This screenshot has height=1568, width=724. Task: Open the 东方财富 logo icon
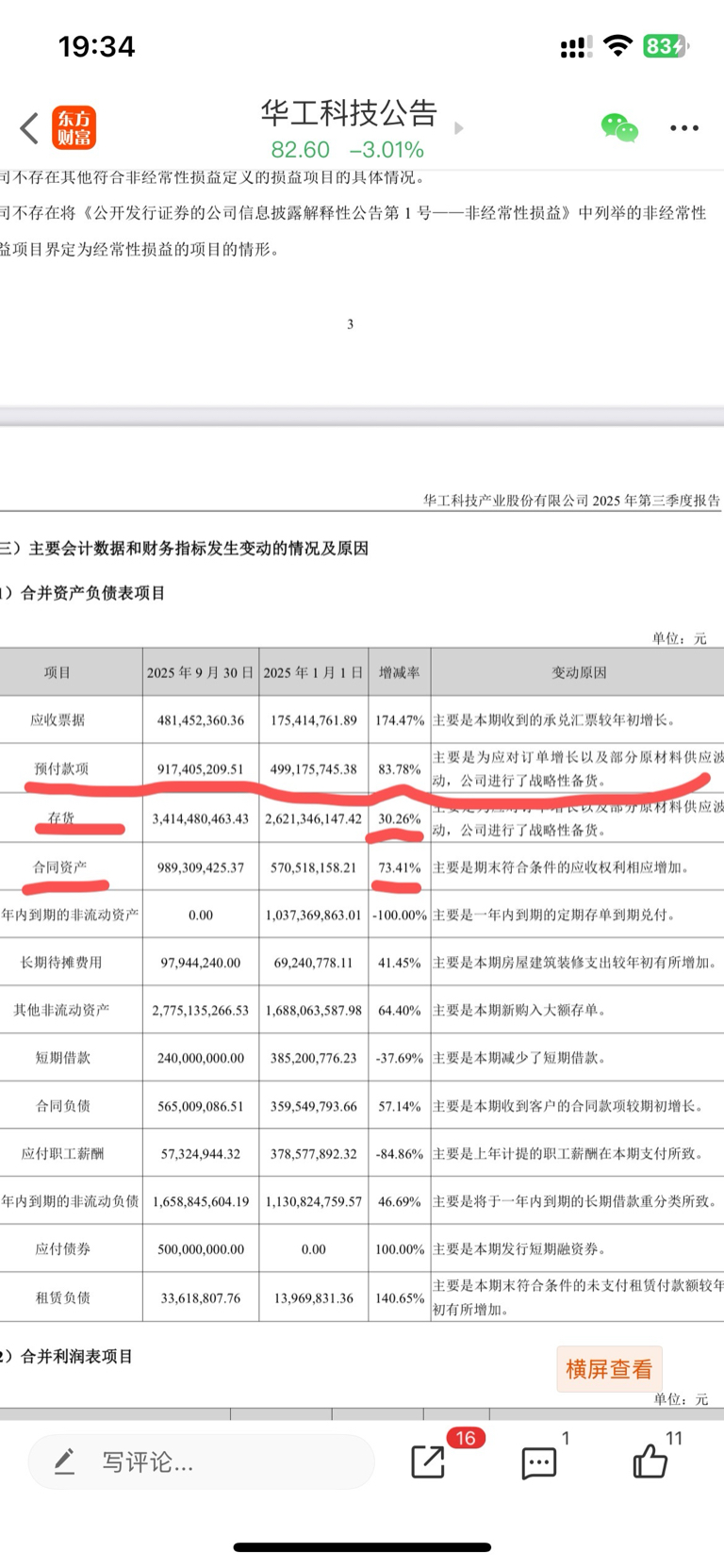[x=74, y=127]
